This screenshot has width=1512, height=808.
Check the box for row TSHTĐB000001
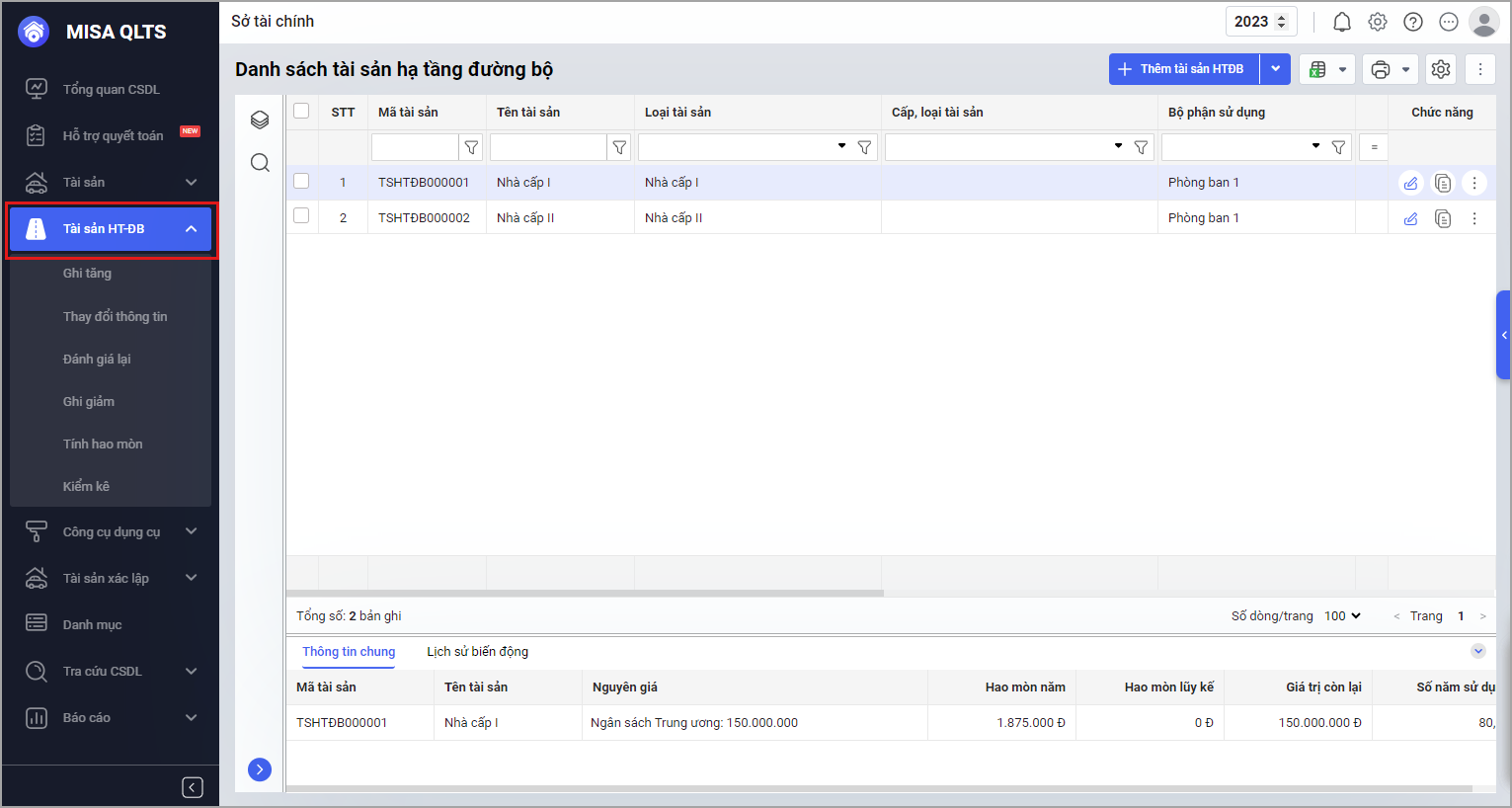click(301, 182)
